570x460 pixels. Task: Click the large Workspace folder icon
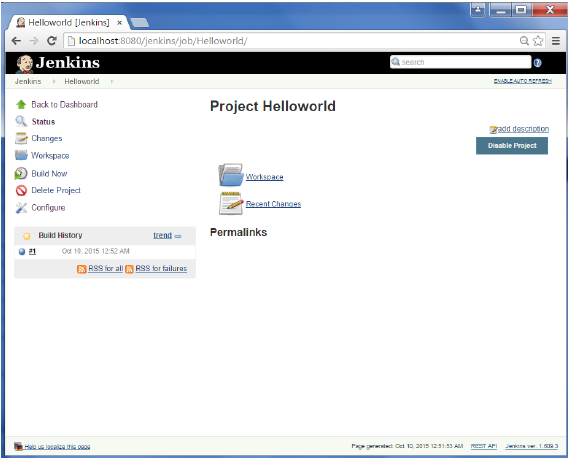click(x=230, y=175)
